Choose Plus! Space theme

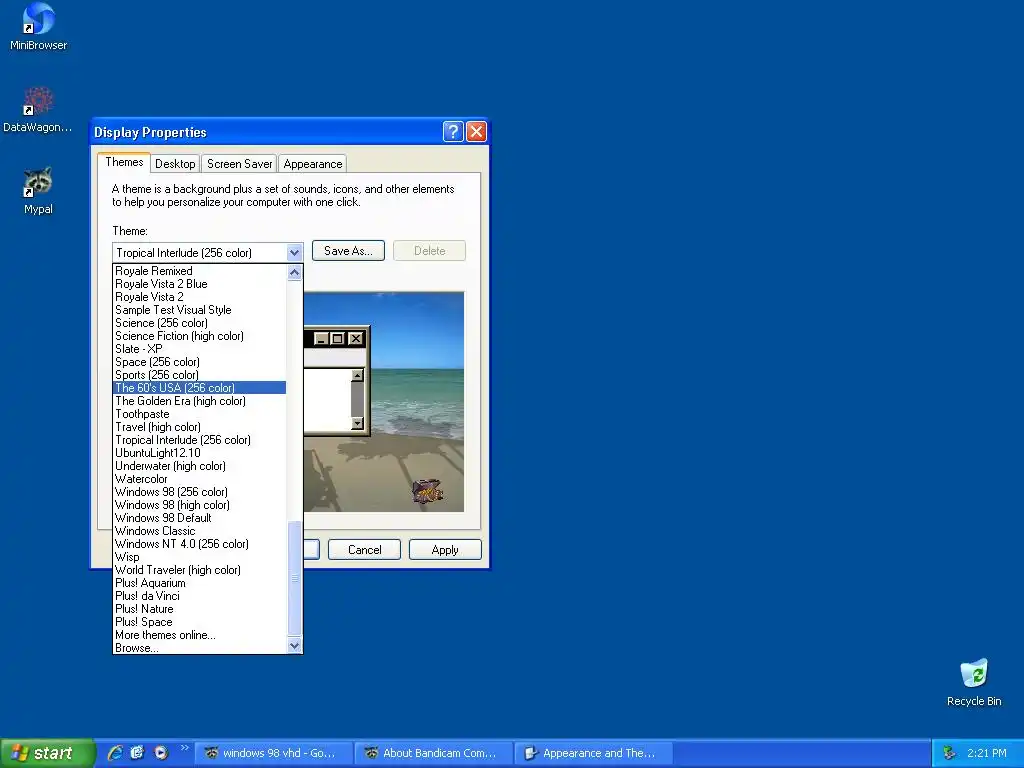(x=200, y=622)
